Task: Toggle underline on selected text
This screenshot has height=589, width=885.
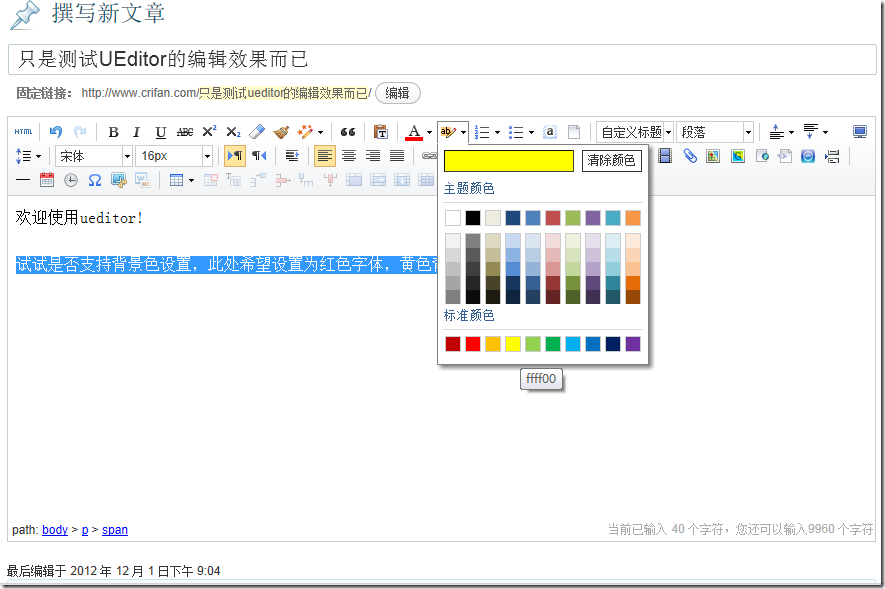Action: (160, 132)
